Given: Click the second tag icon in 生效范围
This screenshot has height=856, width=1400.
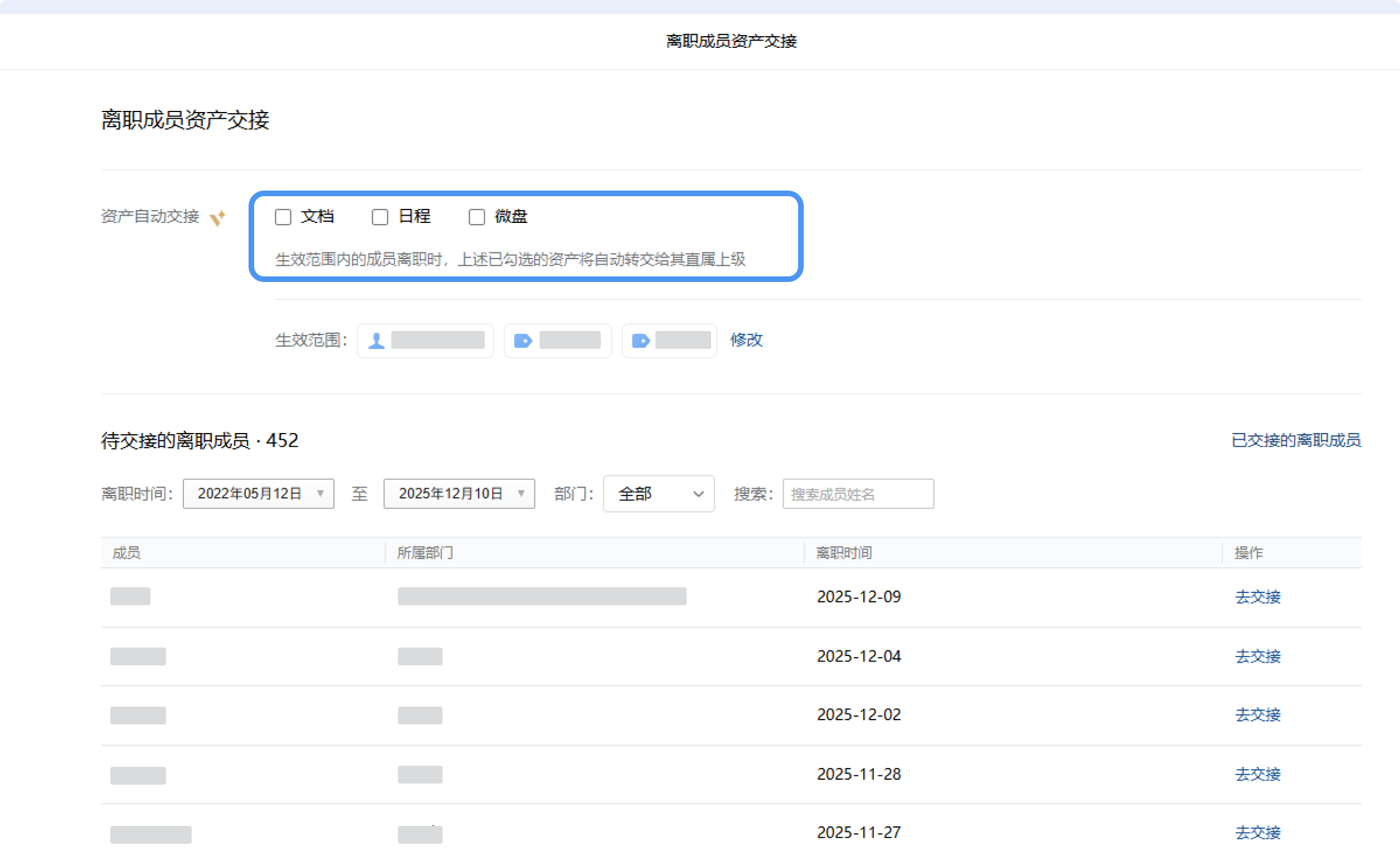Looking at the screenshot, I should (x=641, y=341).
